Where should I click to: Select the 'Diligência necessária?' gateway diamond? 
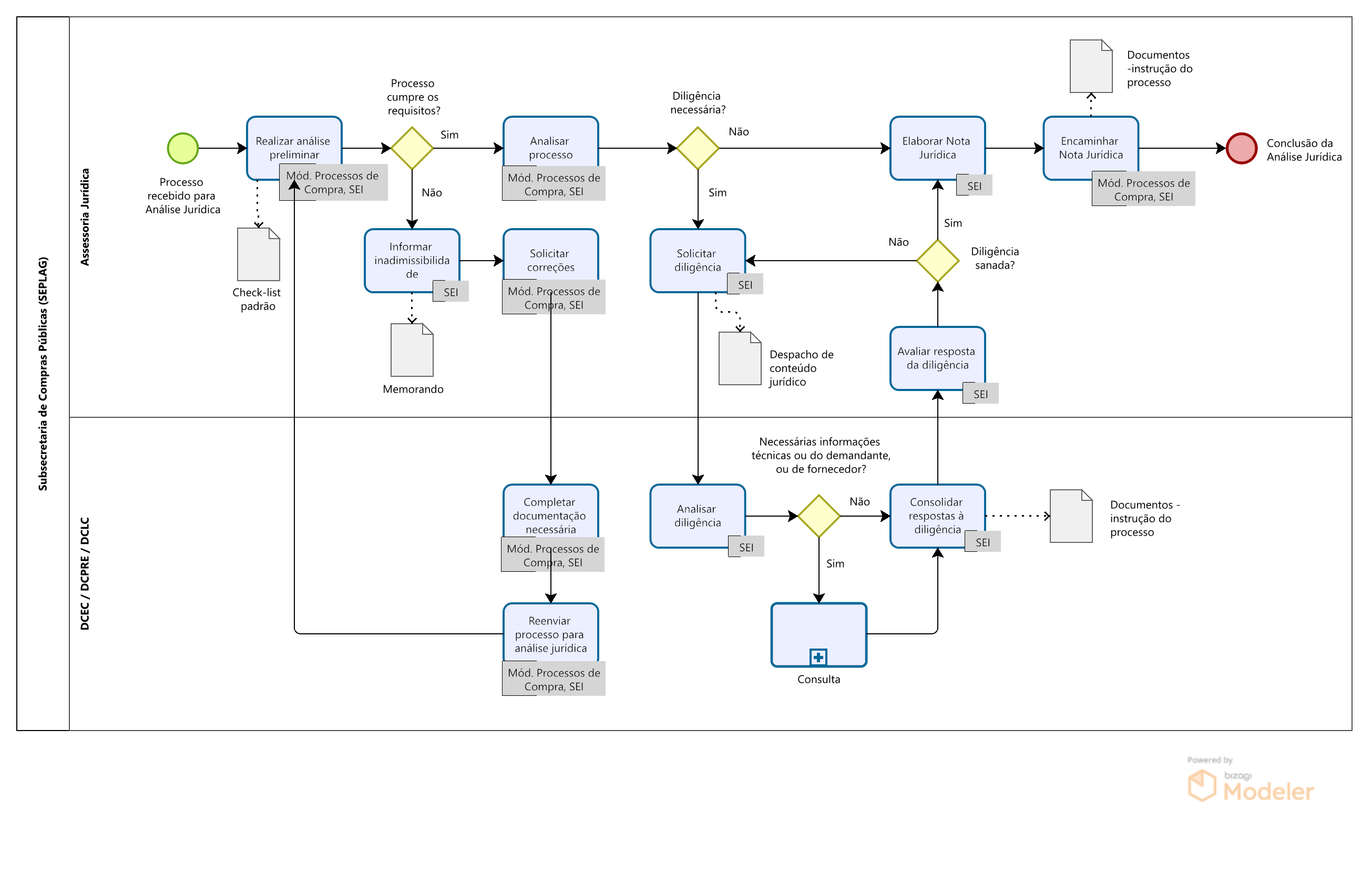(698, 148)
